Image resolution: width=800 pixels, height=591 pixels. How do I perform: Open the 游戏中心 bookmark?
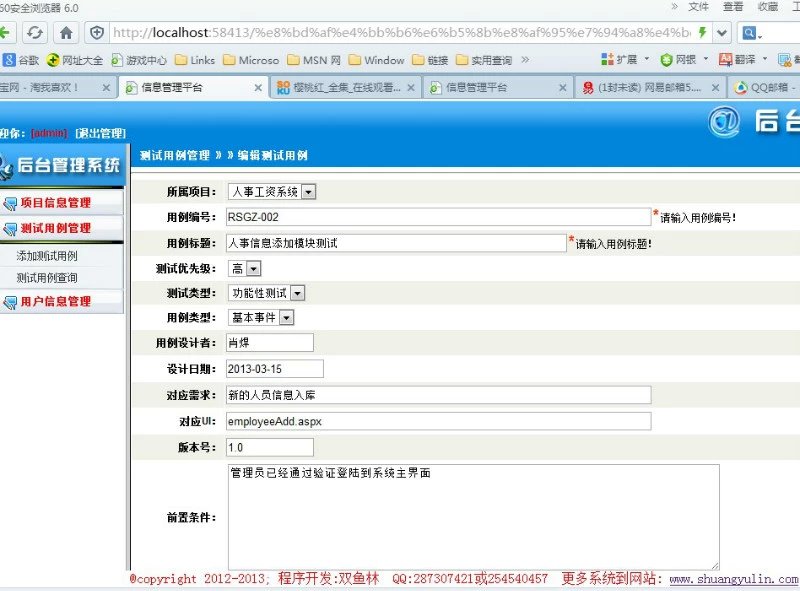pos(139,60)
